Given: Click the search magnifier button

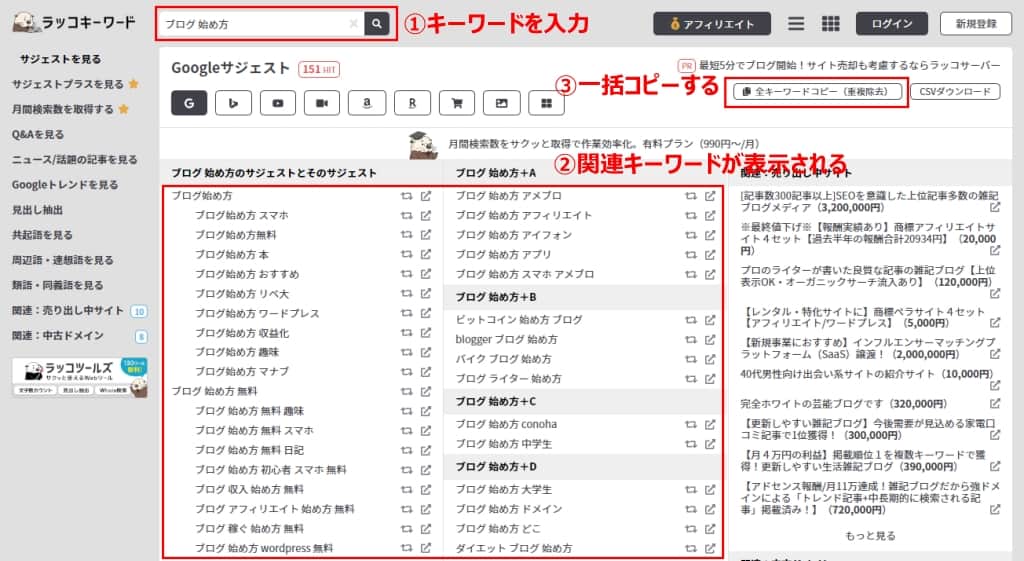Looking at the screenshot, I should point(377,24).
